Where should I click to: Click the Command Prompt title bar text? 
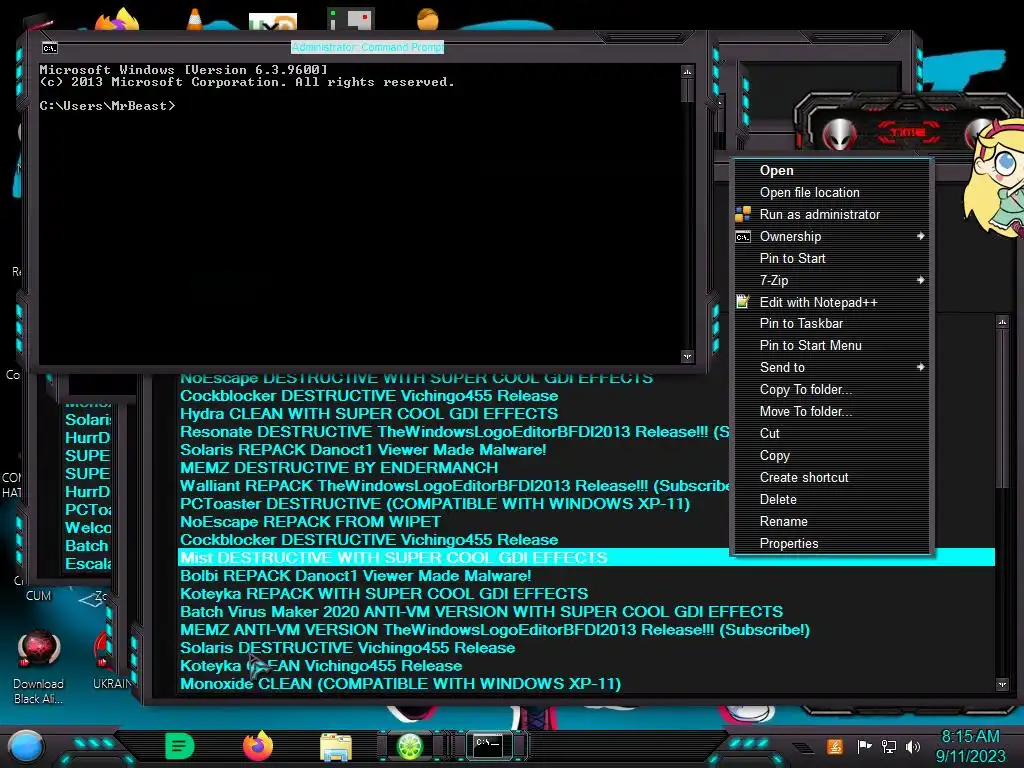point(368,47)
